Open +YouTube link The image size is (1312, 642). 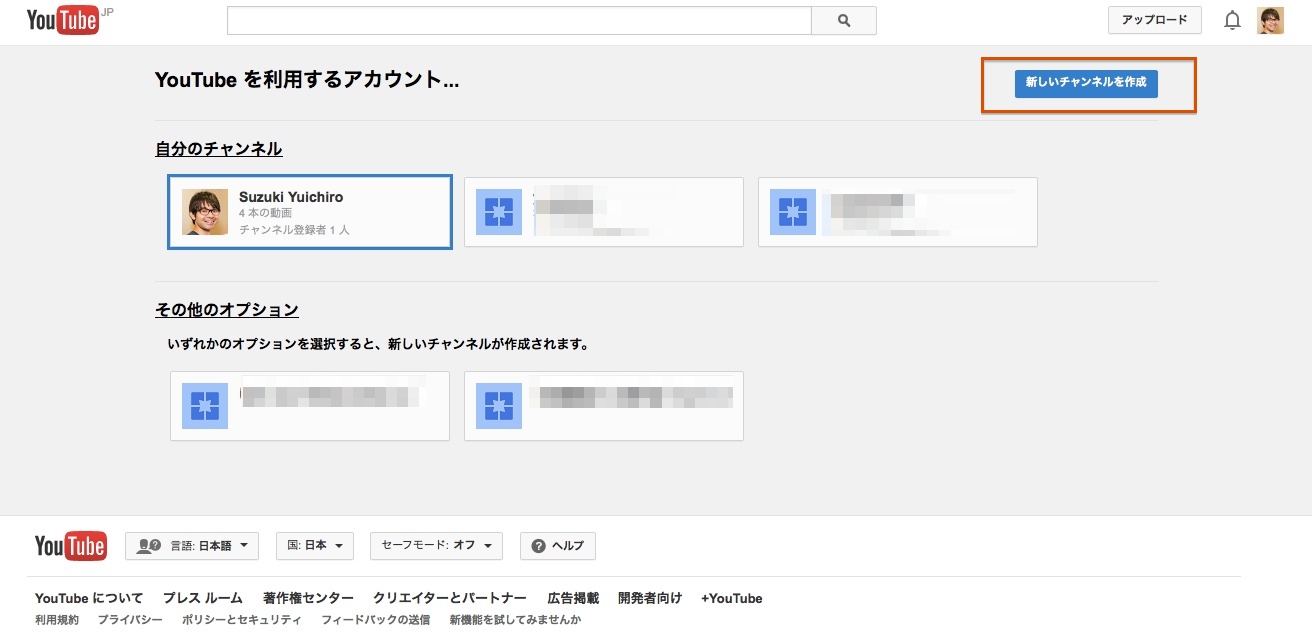pyautogui.click(x=732, y=598)
